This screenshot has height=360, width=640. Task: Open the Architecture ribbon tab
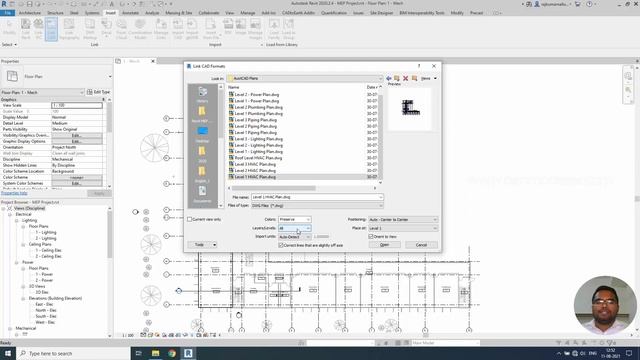pyautogui.click(x=30, y=13)
